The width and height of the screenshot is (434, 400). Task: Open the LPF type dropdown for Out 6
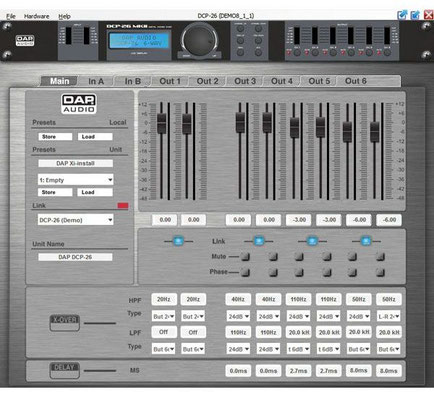(389, 349)
